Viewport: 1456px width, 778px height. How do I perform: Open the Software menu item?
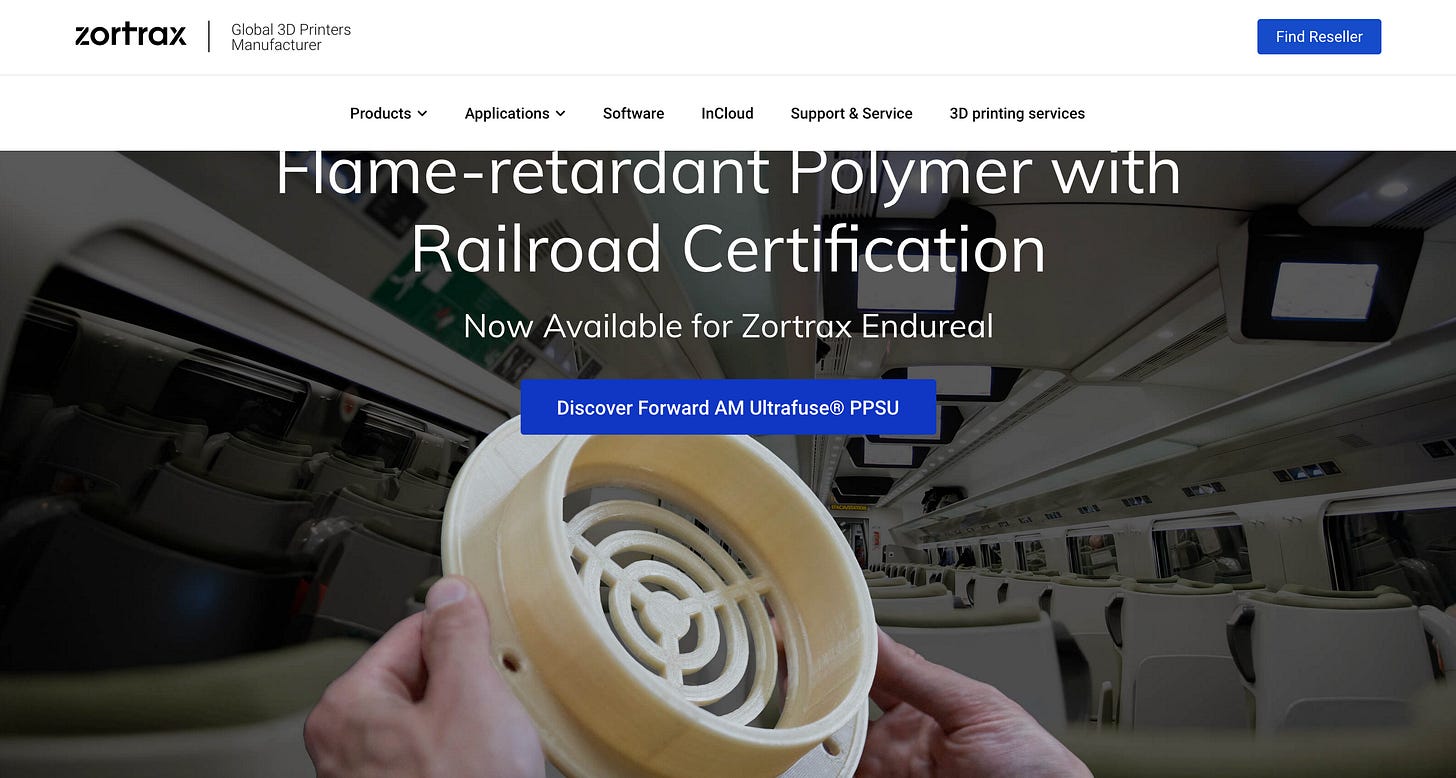(x=633, y=113)
